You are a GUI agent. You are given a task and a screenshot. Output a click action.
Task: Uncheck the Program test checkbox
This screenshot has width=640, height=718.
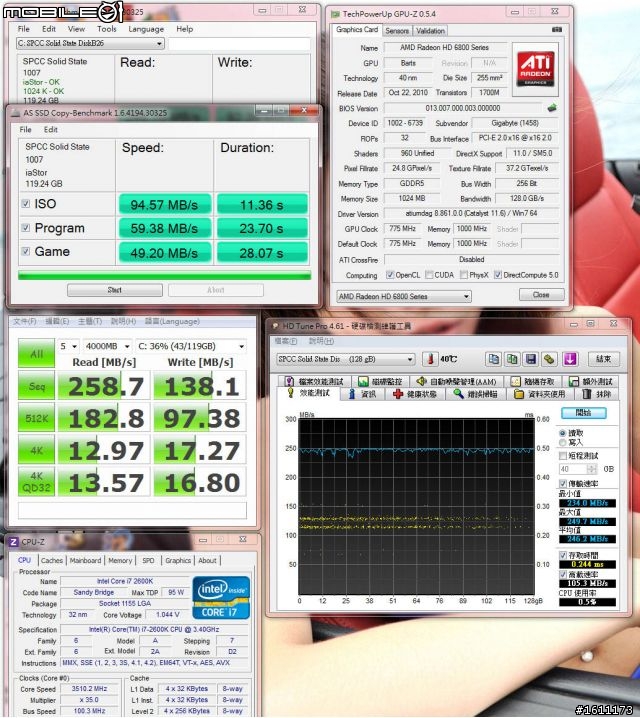click(x=26, y=228)
